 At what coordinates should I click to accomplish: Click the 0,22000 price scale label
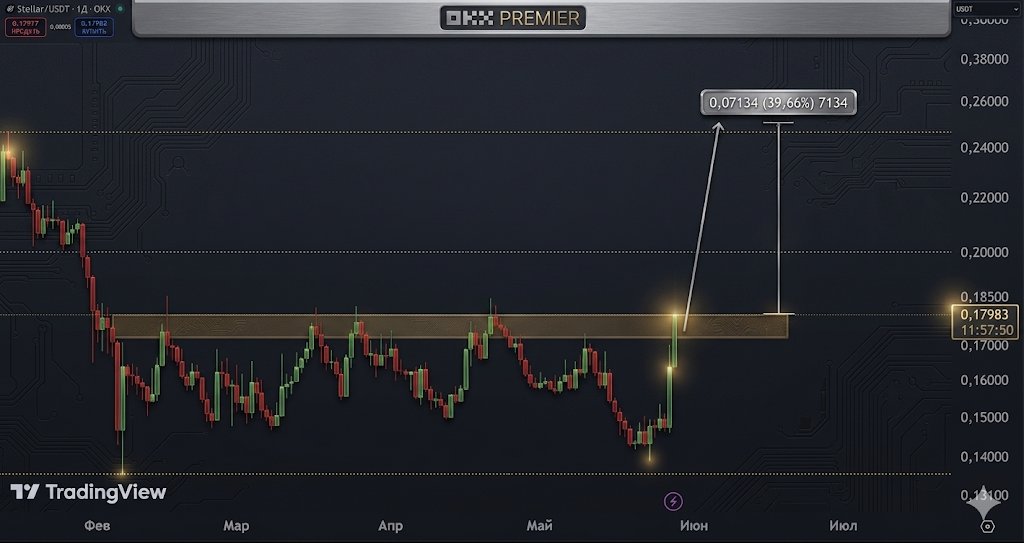tap(984, 197)
